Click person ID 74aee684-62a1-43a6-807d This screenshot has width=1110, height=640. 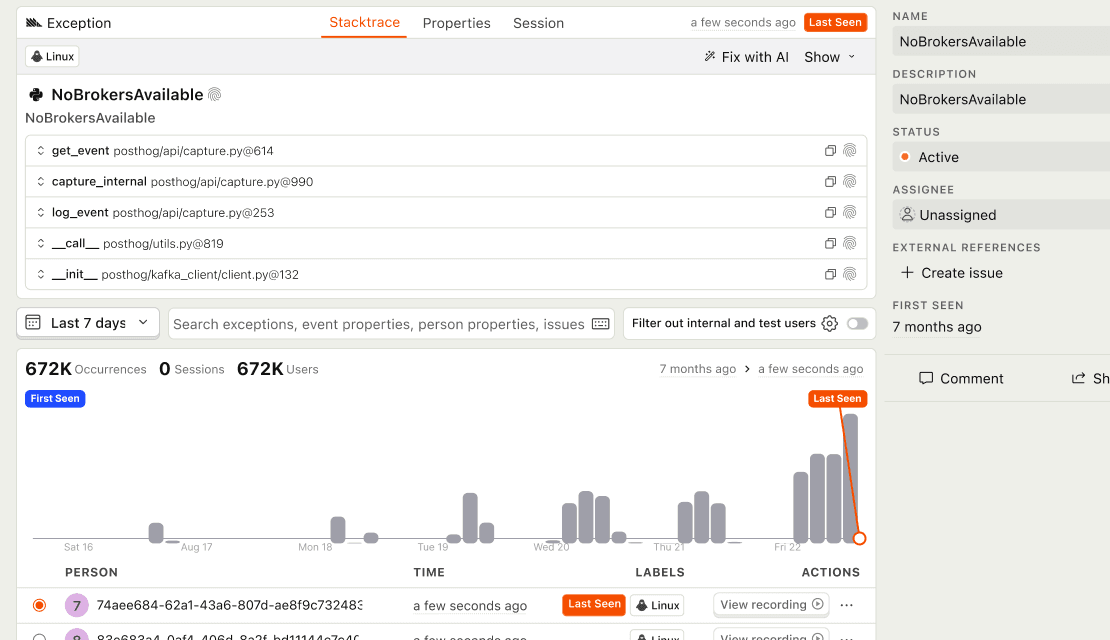tap(229, 605)
